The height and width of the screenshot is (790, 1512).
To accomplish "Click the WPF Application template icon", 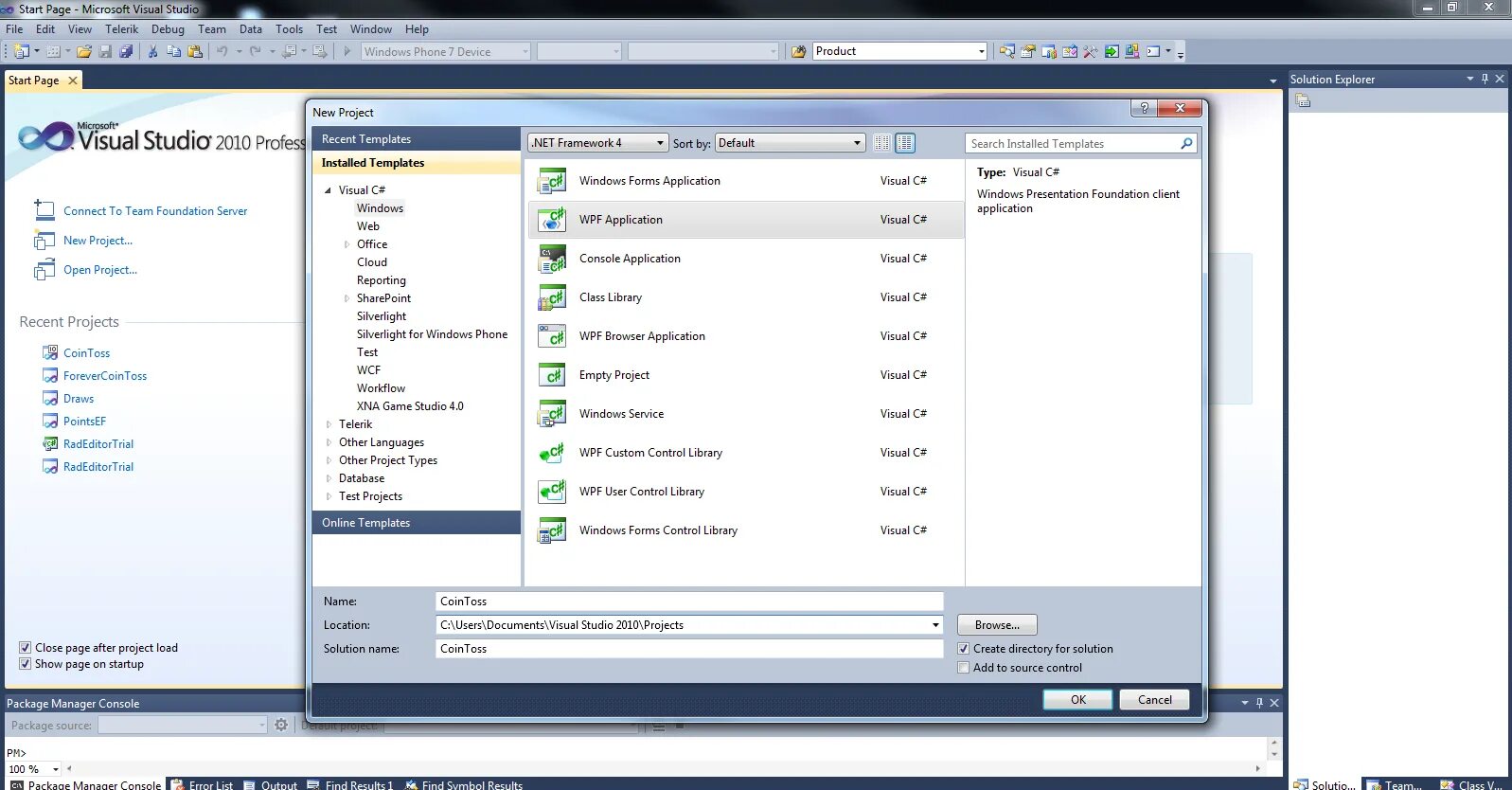I will point(552,220).
